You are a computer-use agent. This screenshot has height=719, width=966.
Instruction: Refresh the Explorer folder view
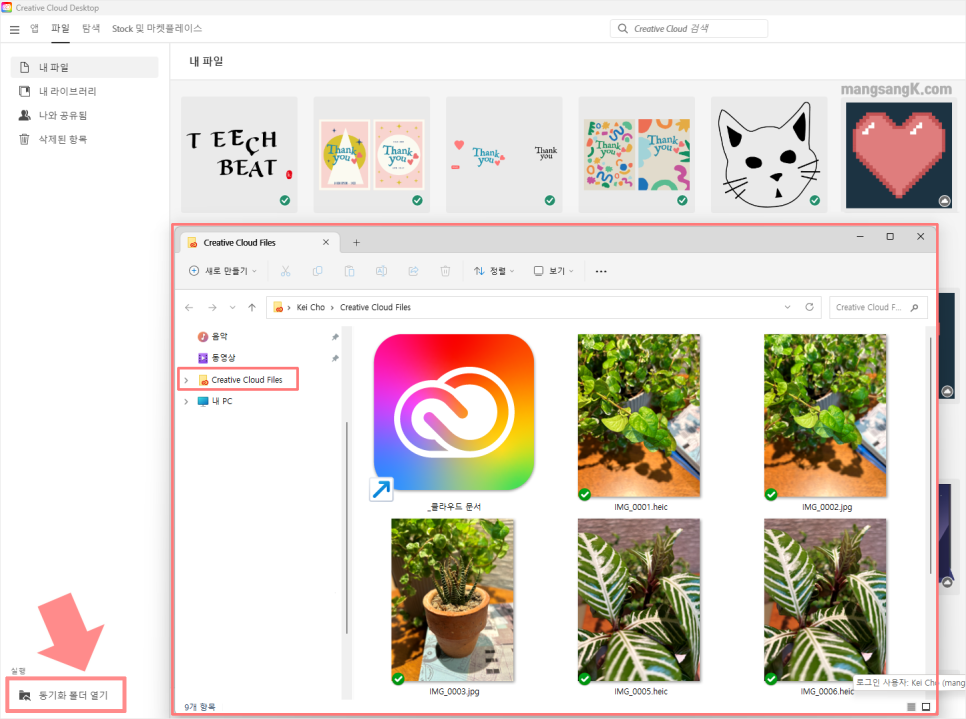tap(810, 307)
